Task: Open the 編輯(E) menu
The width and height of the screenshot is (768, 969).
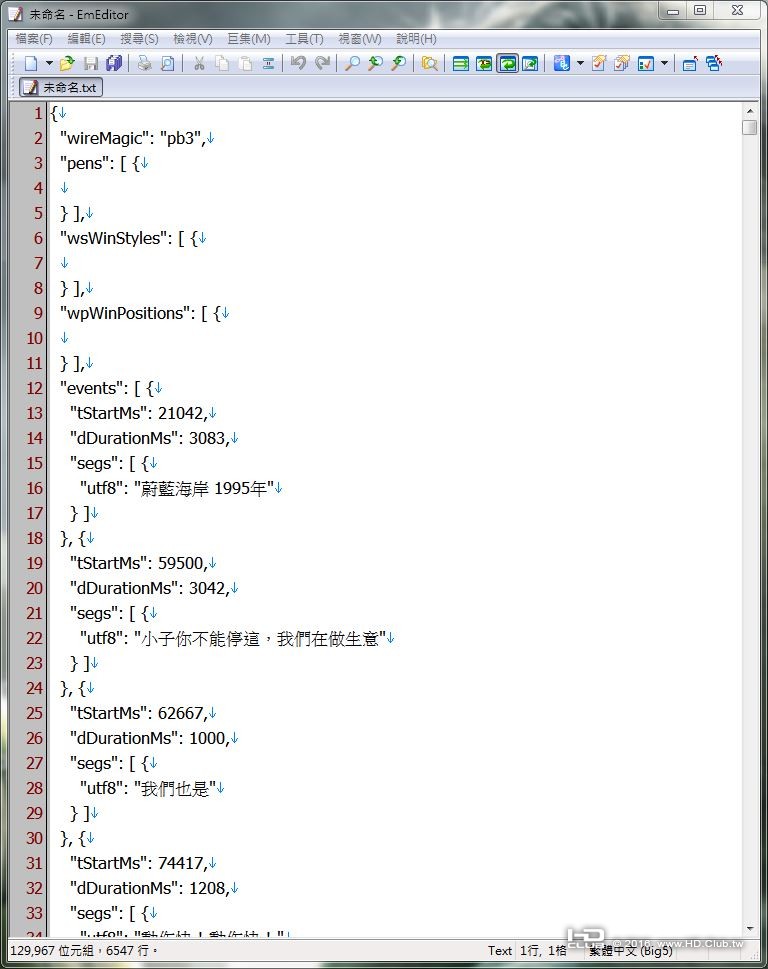Action: (86, 39)
